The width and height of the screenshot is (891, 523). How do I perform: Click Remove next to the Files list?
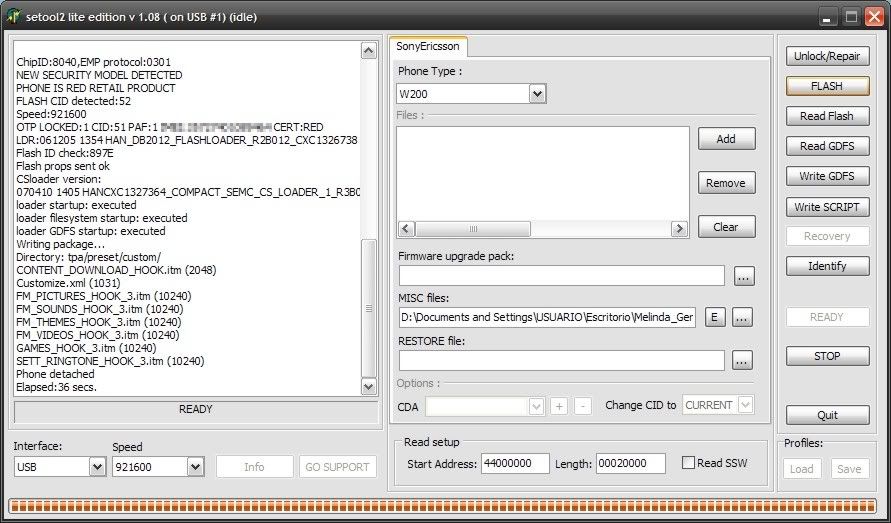click(x=726, y=183)
